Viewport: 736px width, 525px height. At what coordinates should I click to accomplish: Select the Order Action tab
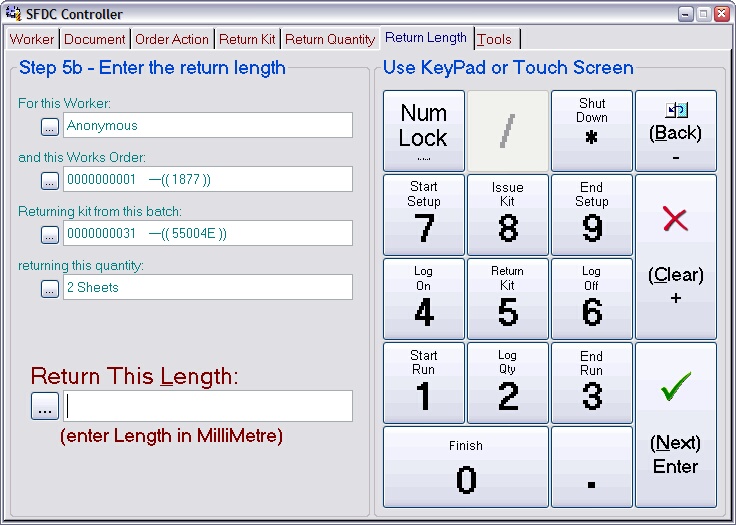(172, 39)
